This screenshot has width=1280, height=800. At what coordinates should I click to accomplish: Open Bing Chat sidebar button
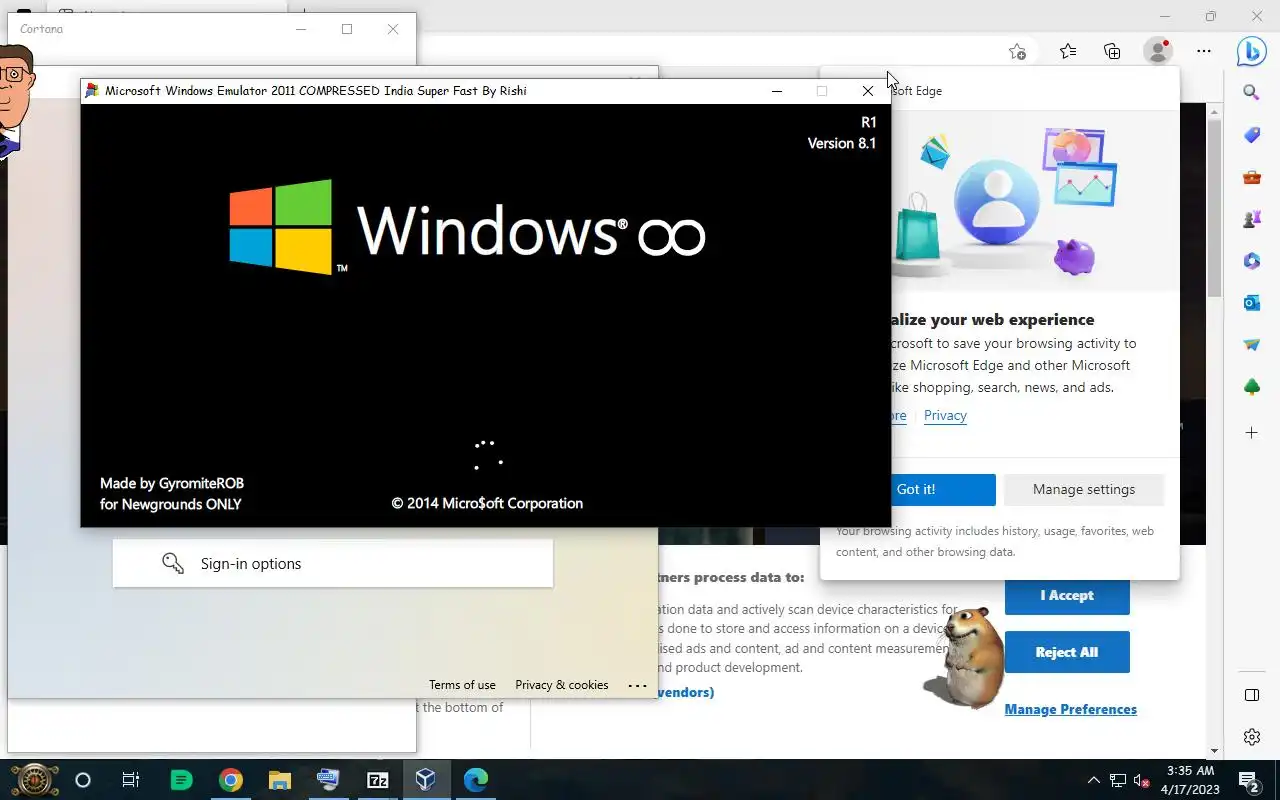(1251, 51)
